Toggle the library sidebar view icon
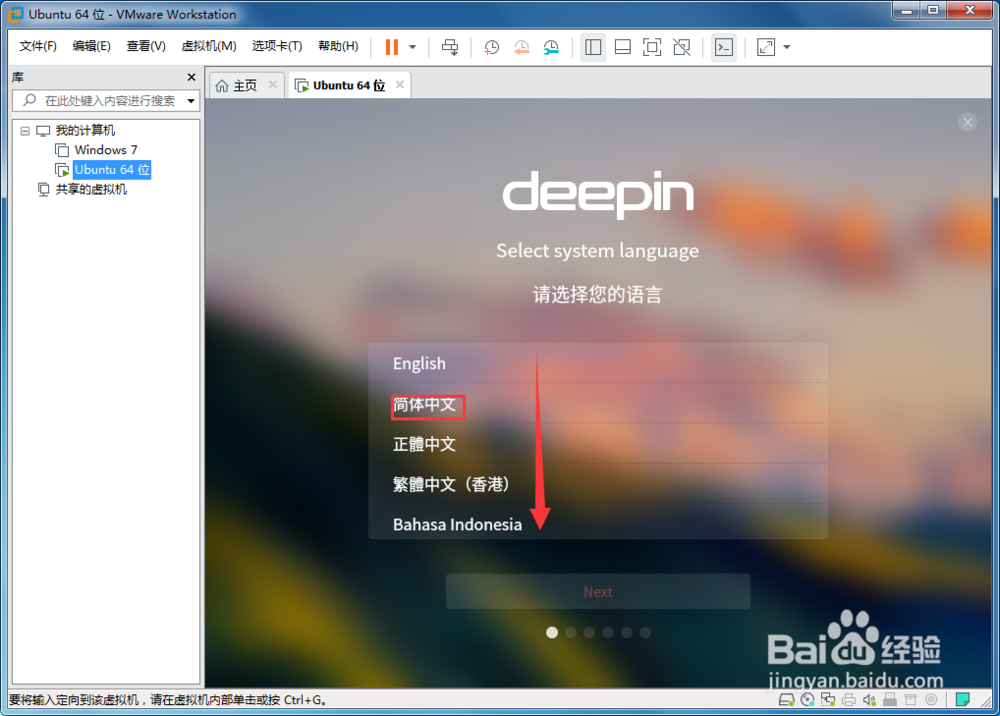 [593, 47]
